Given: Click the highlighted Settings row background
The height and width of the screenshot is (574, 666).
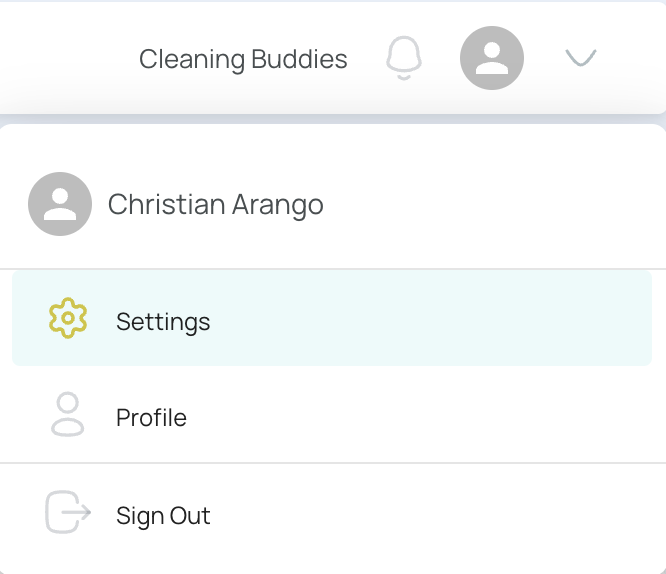Looking at the screenshot, I should [x=425, y=318].
